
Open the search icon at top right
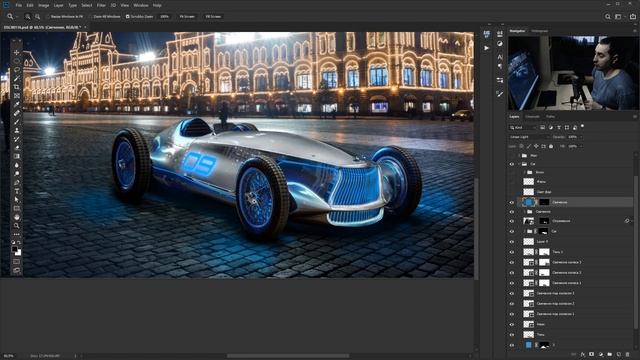(x=608, y=17)
